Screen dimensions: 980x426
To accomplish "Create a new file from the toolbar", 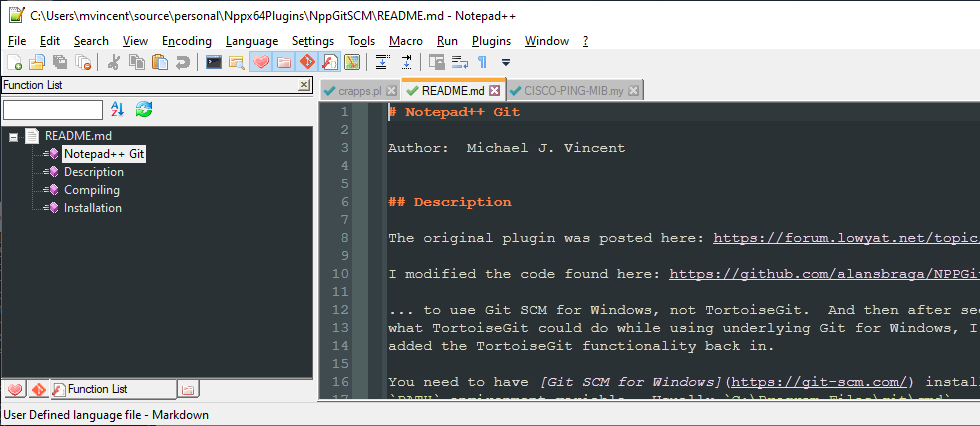I will coord(14,62).
